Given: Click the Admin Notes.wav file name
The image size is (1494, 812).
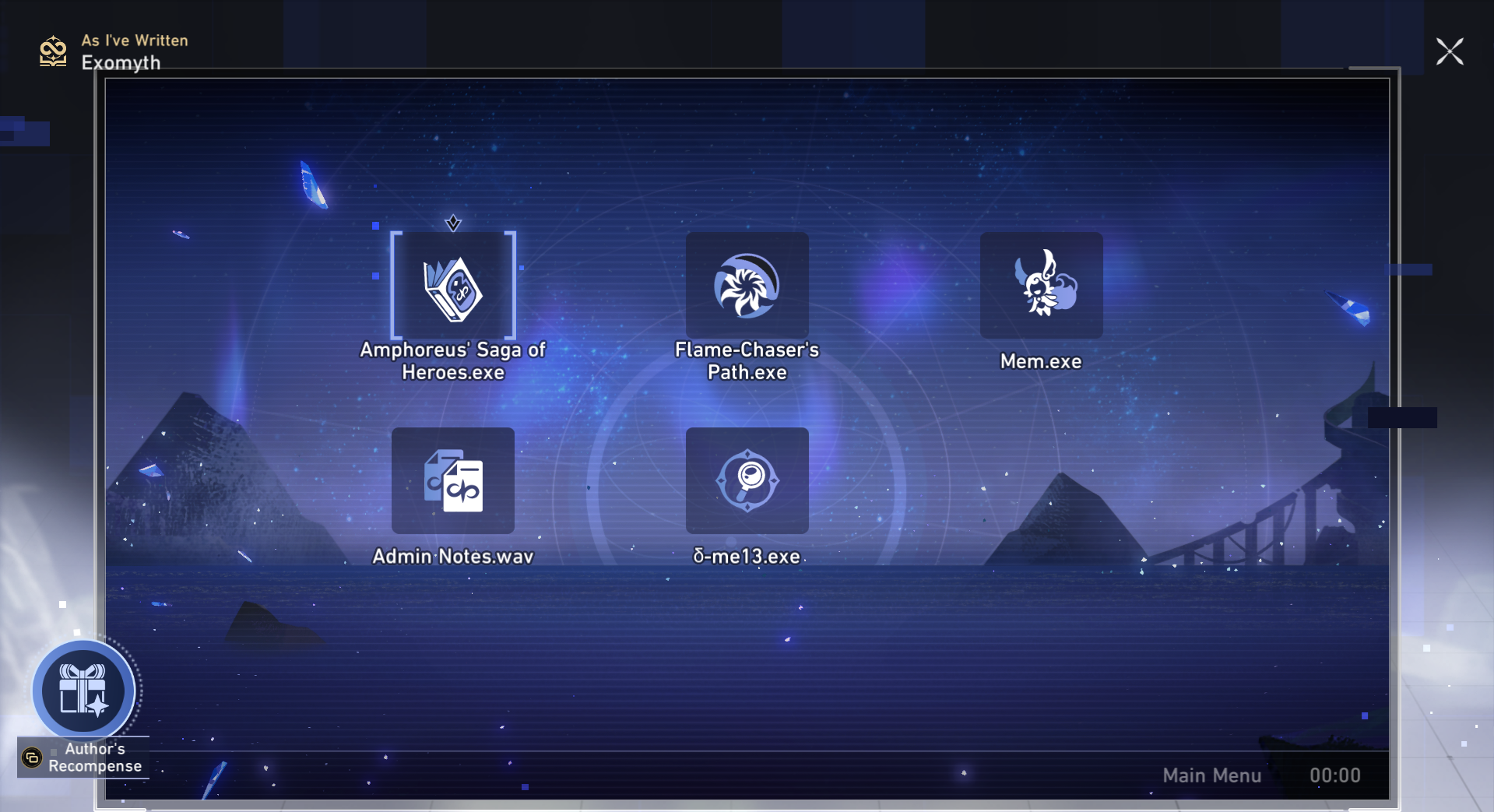Looking at the screenshot, I should [453, 557].
